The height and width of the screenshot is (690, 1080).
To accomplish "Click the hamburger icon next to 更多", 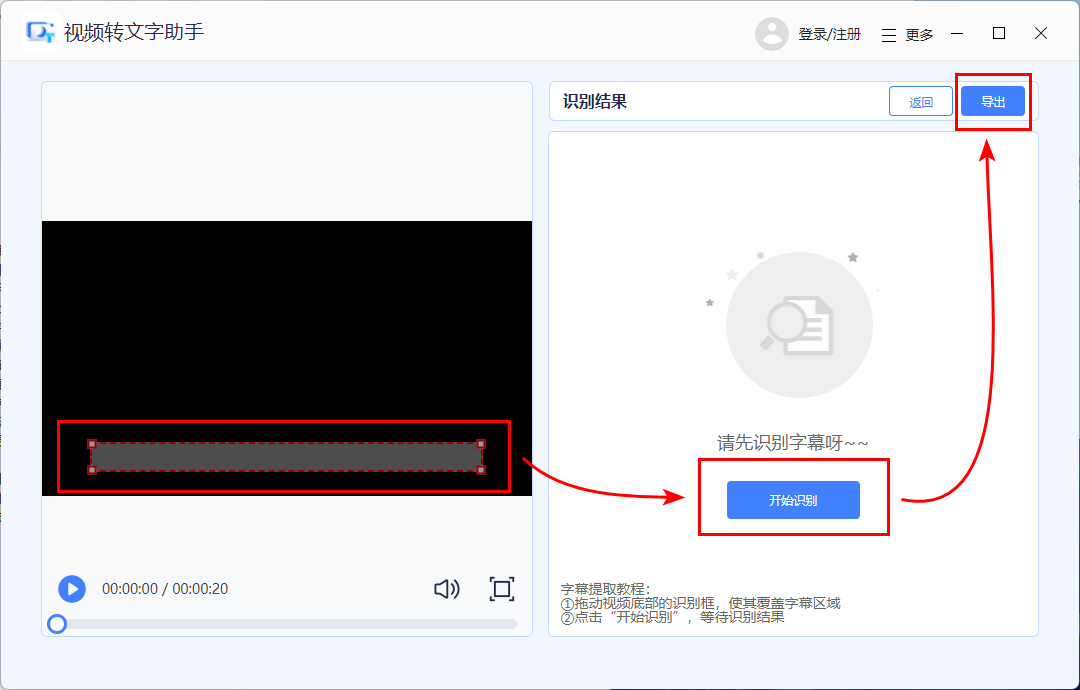I will coord(888,33).
